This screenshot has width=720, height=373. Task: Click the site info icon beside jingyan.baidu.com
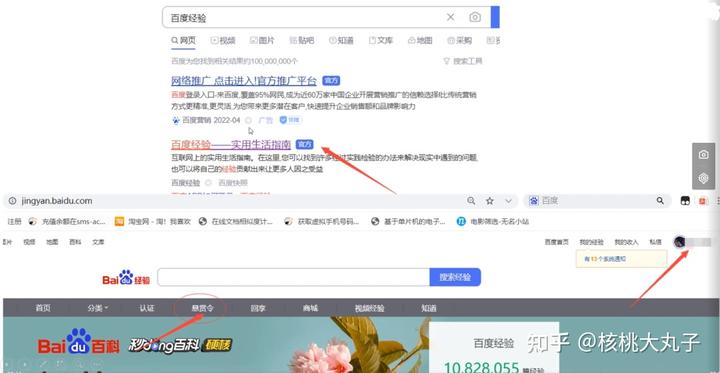(x=12, y=201)
